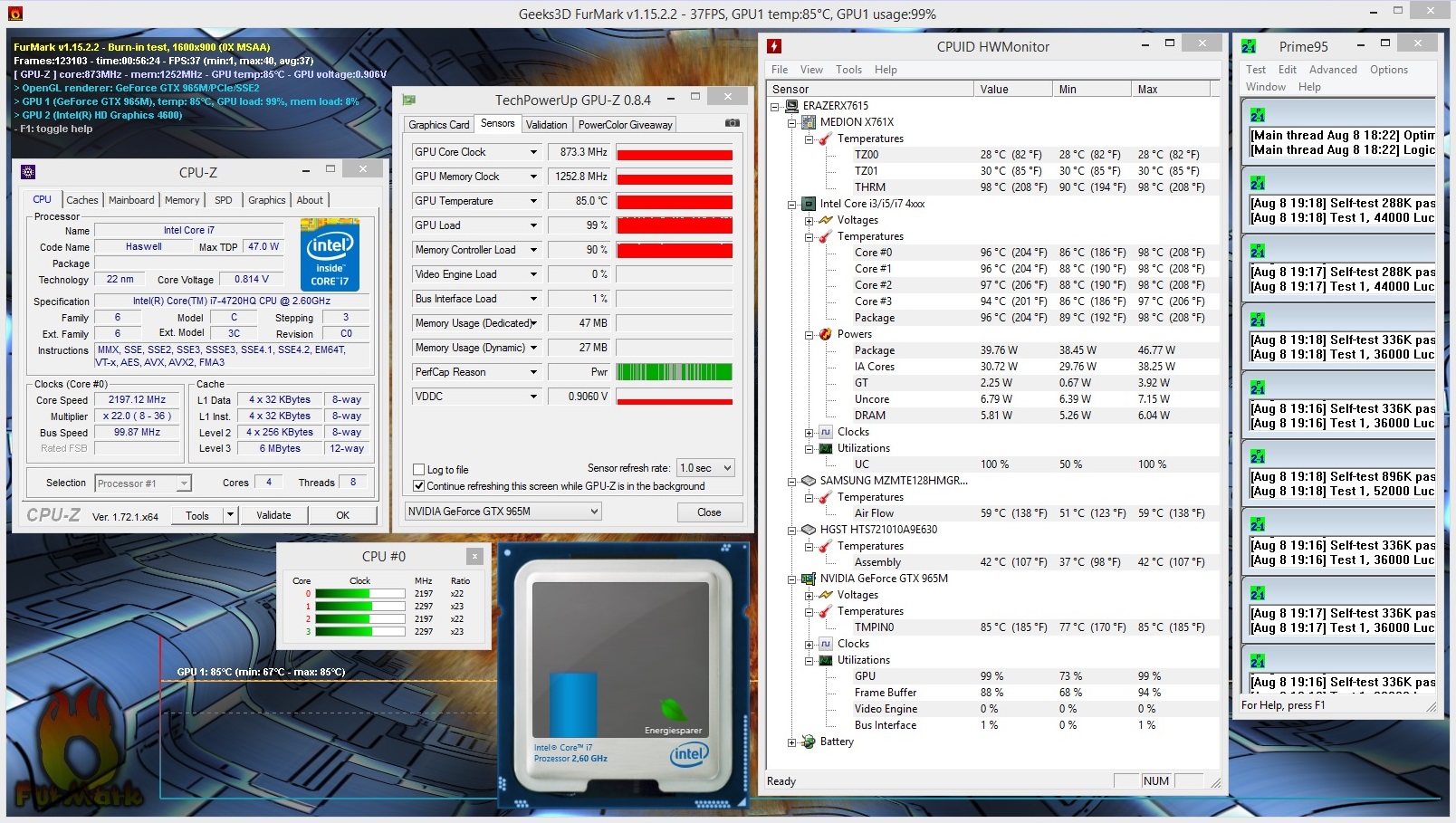Open the Sensor refresh rate dropdown
This screenshot has height=823, width=1456.
706,468
